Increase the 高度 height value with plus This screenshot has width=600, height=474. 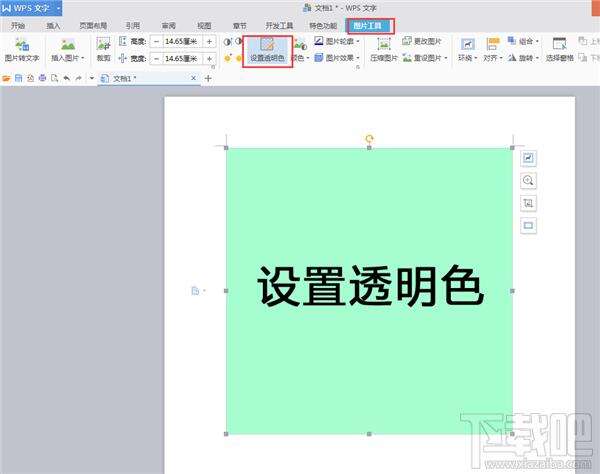tap(209, 41)
